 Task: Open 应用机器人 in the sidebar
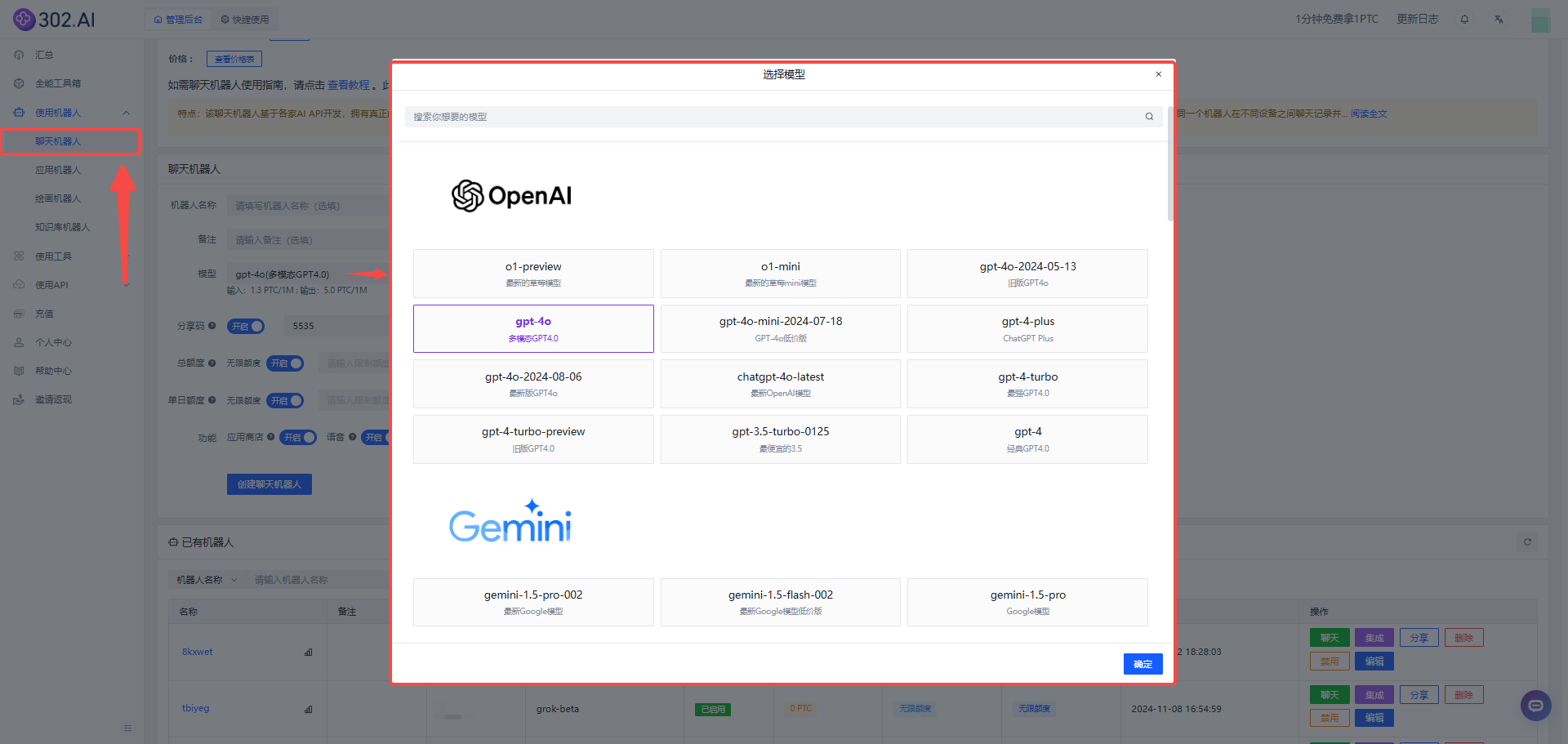(x=58, y=170)
